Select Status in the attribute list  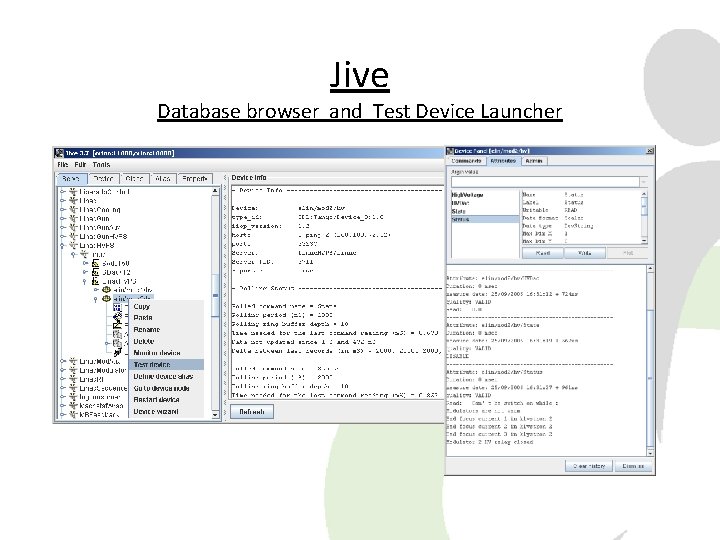[485, 219]
